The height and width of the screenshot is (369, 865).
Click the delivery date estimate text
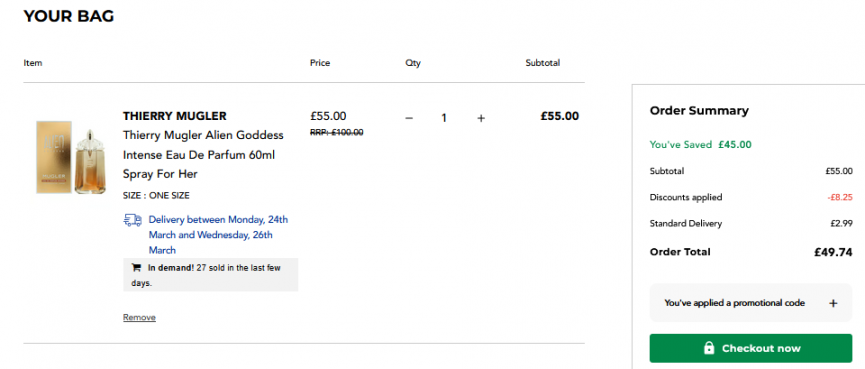point(218,235)
